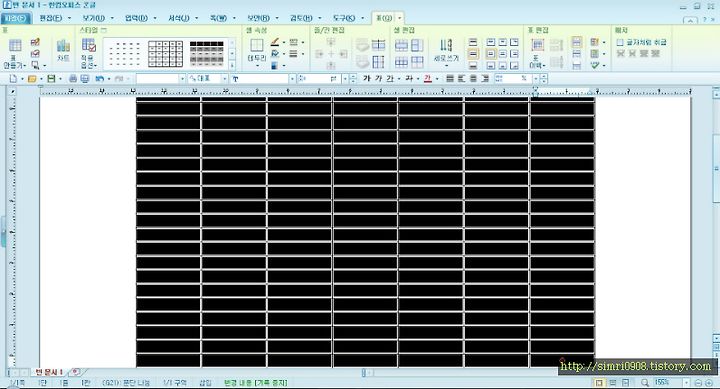Open the red font color dropdown arrow
The height and width of the screenshot is (389, 720).
point(437,79)
